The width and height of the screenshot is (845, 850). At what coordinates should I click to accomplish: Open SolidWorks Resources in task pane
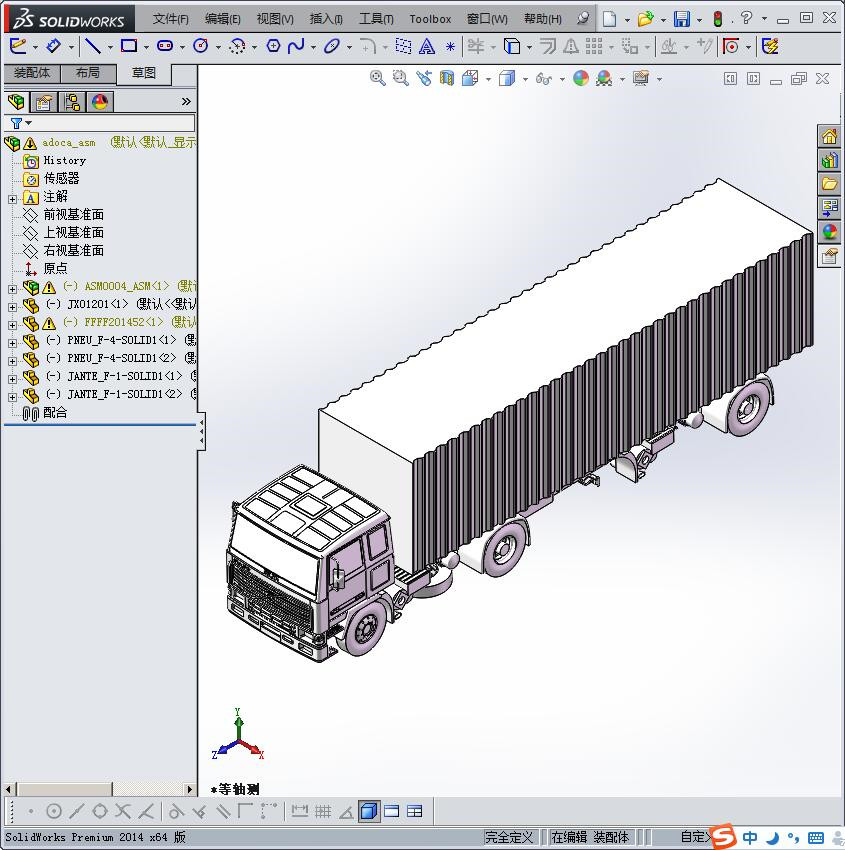(829, 137)
